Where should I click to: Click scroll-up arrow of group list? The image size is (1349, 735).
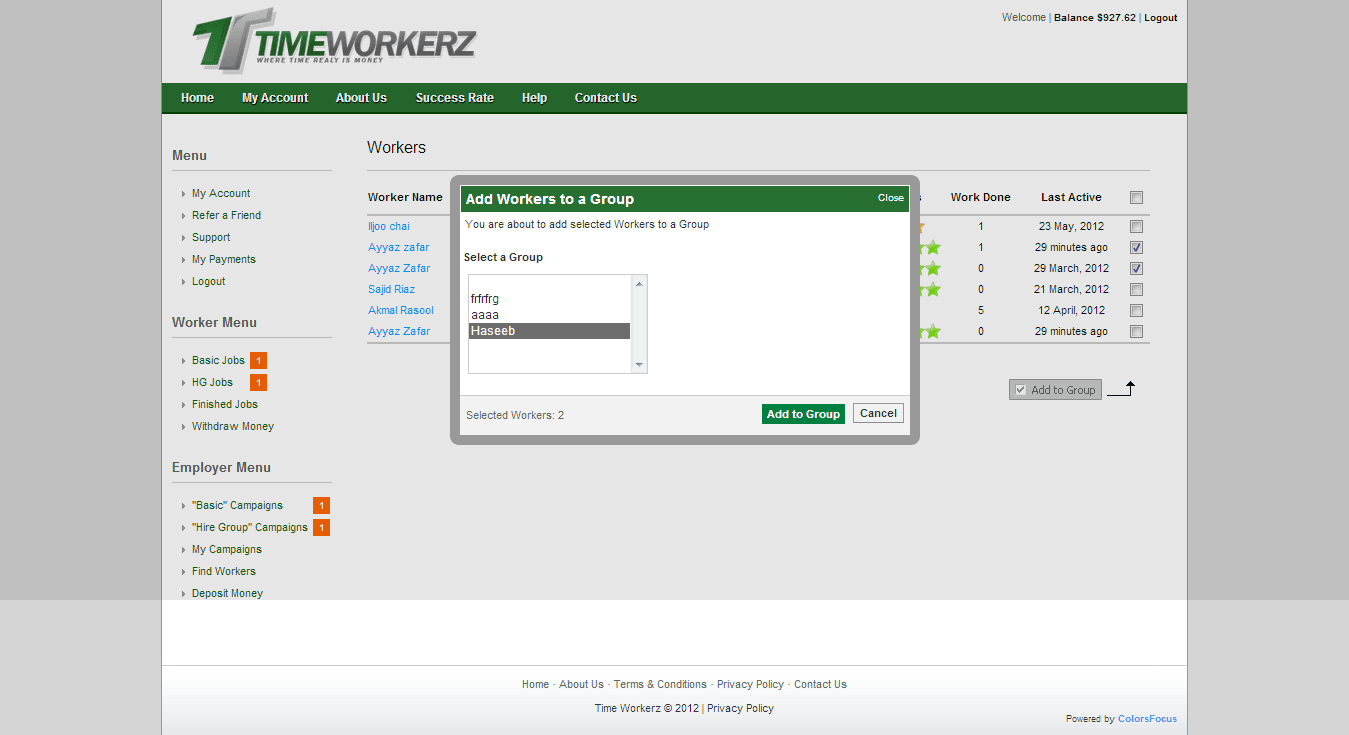point(639,283)
